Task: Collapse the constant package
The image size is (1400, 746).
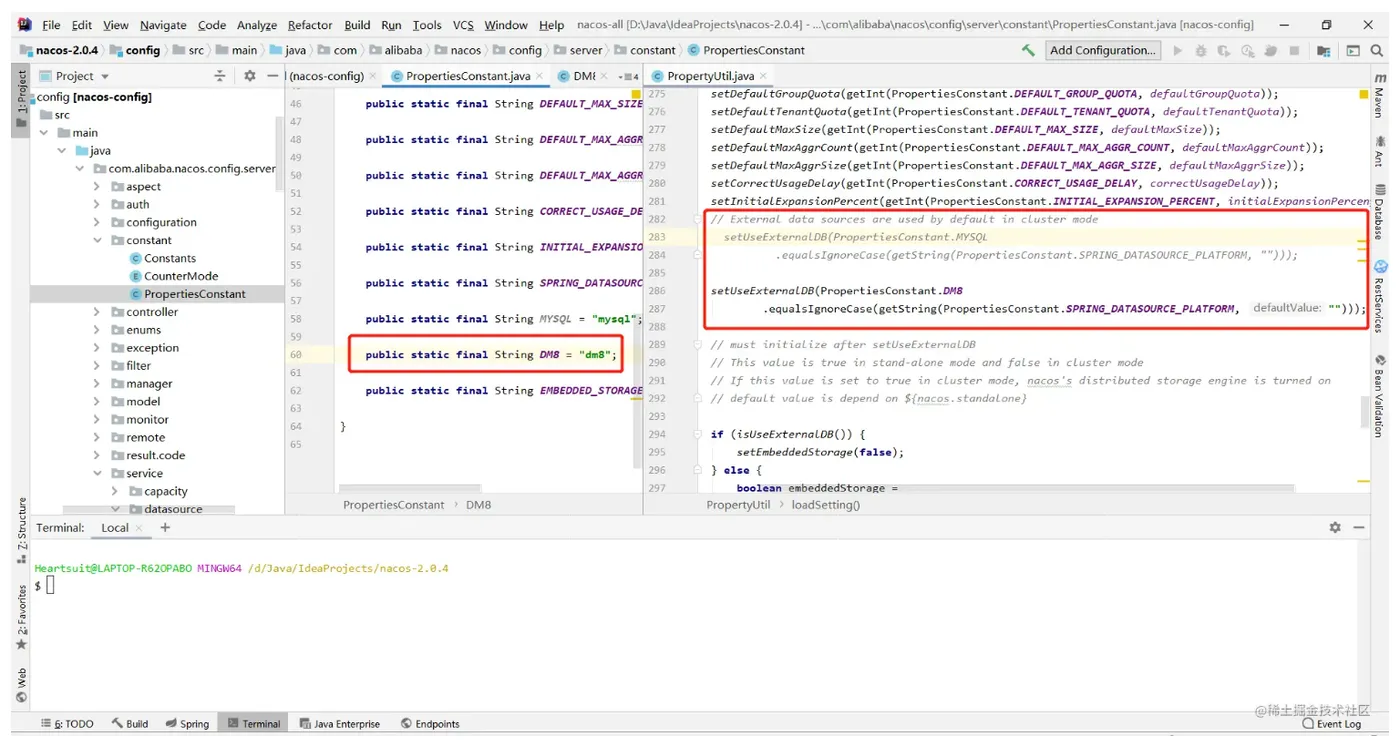Action: pyautogui.click(x=98, y=241)
